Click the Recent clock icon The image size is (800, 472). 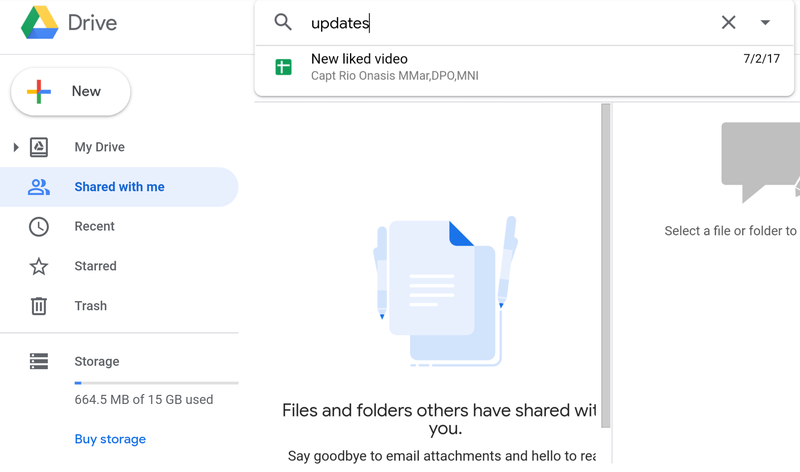pos(39,227)
